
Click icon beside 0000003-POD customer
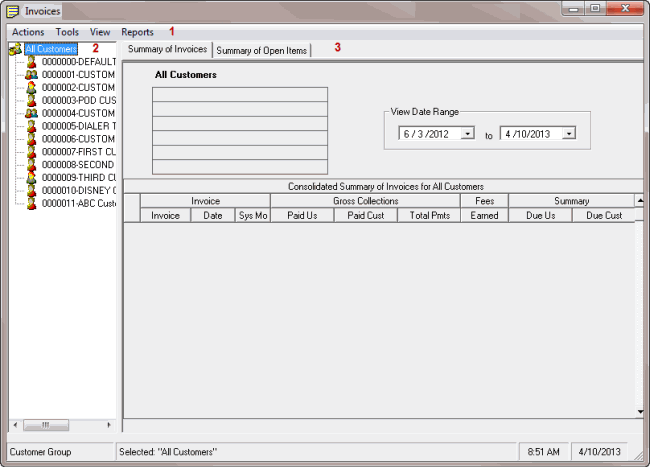coord(32,100)
